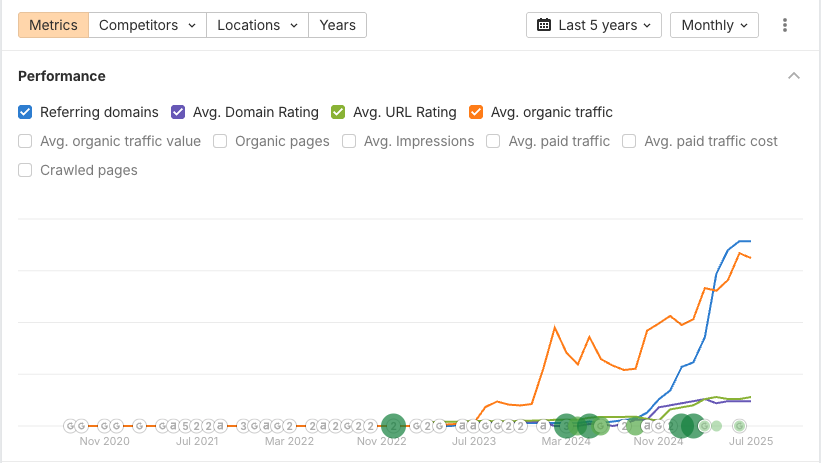Click the calendar icon in date range
The width and height of the screenshot is (821, 463).
pos(544,25)
